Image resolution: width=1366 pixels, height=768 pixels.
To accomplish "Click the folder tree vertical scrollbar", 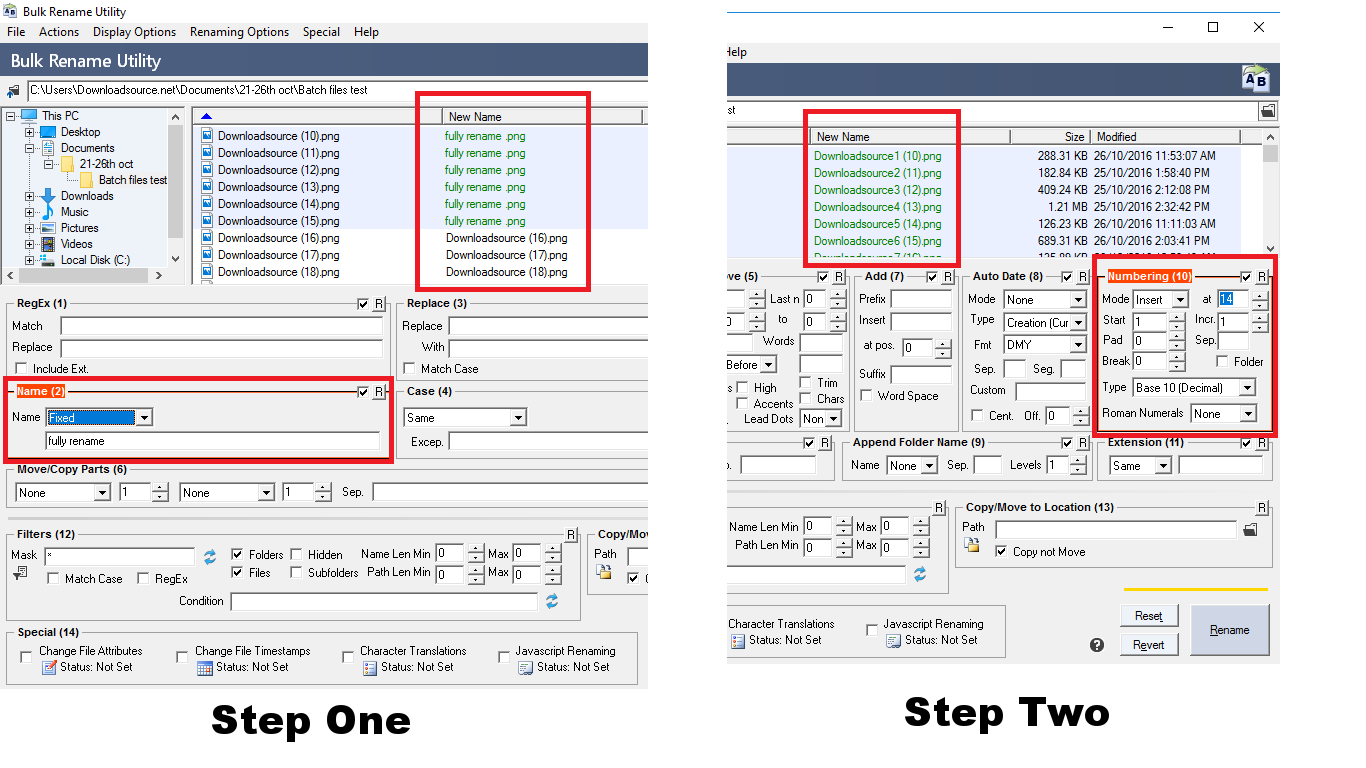I will pyautogui.click(x=175, y=187).
